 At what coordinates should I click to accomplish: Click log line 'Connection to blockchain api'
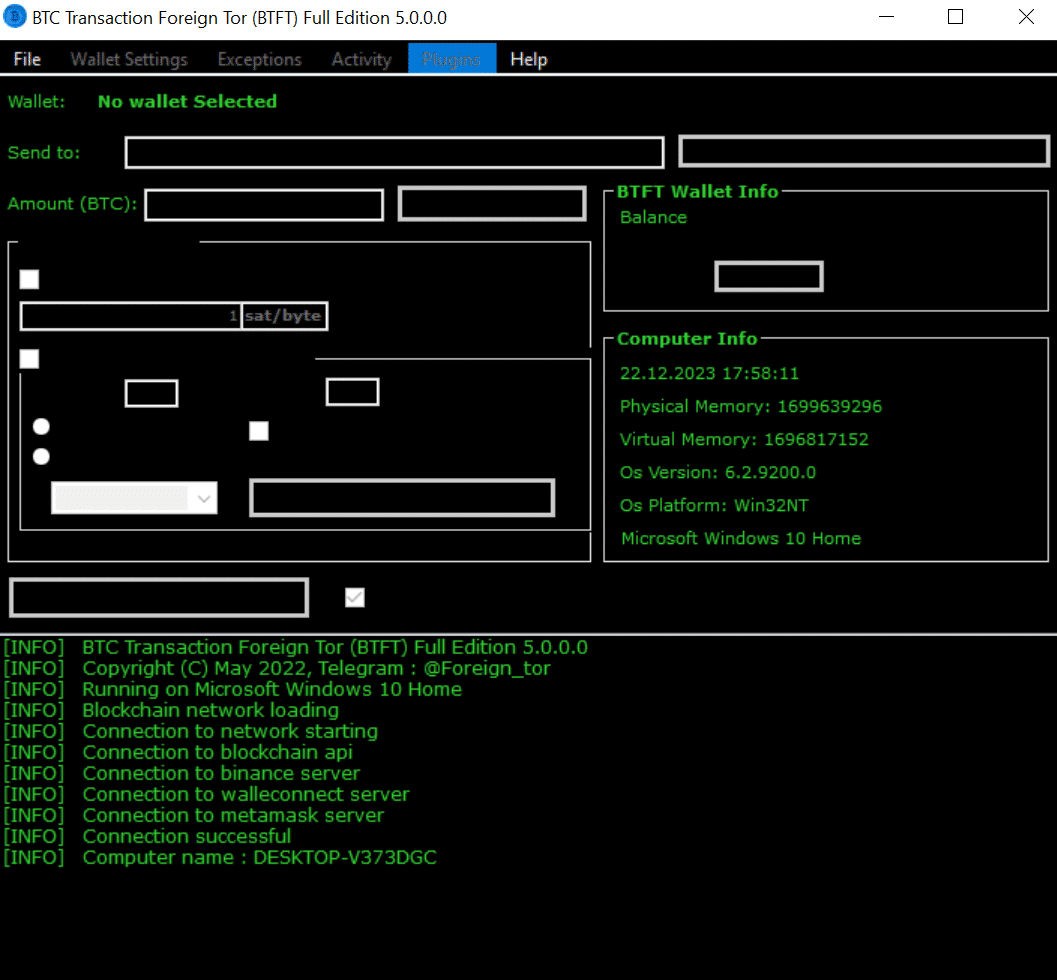217,752
